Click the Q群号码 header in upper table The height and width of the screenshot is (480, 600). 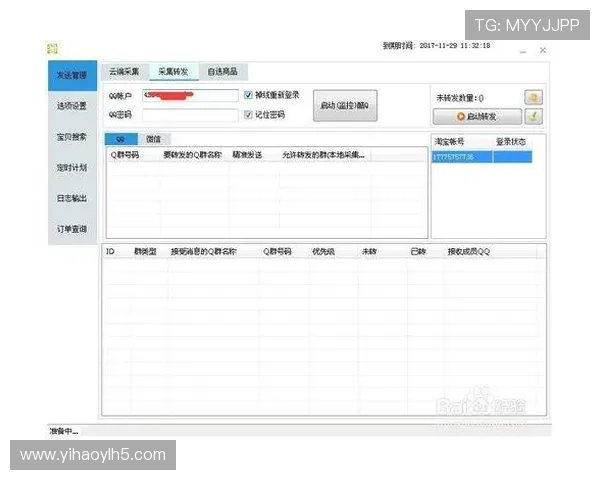[125, 155]
